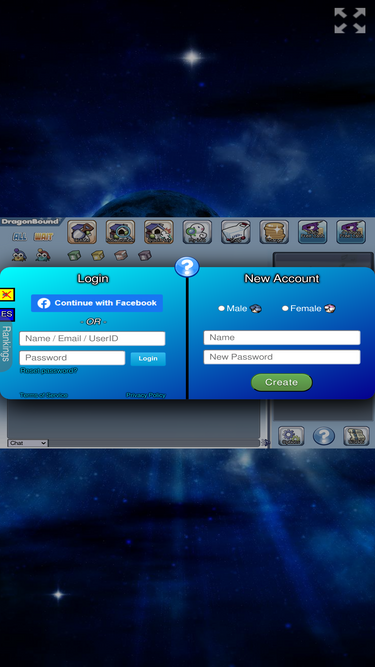
Task: Continue with Facebook login
Action: (97, 303)
